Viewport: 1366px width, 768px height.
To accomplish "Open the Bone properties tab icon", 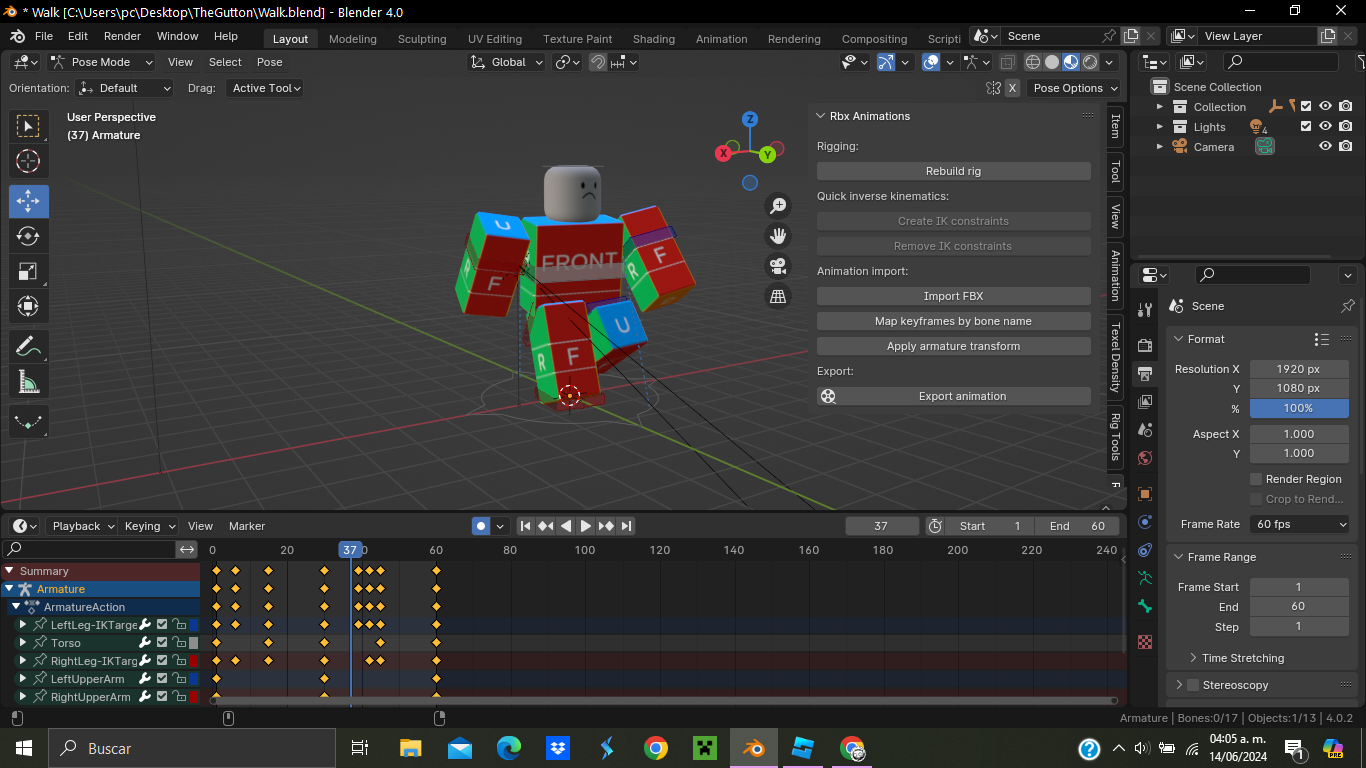I will (x=1145, y=606).
